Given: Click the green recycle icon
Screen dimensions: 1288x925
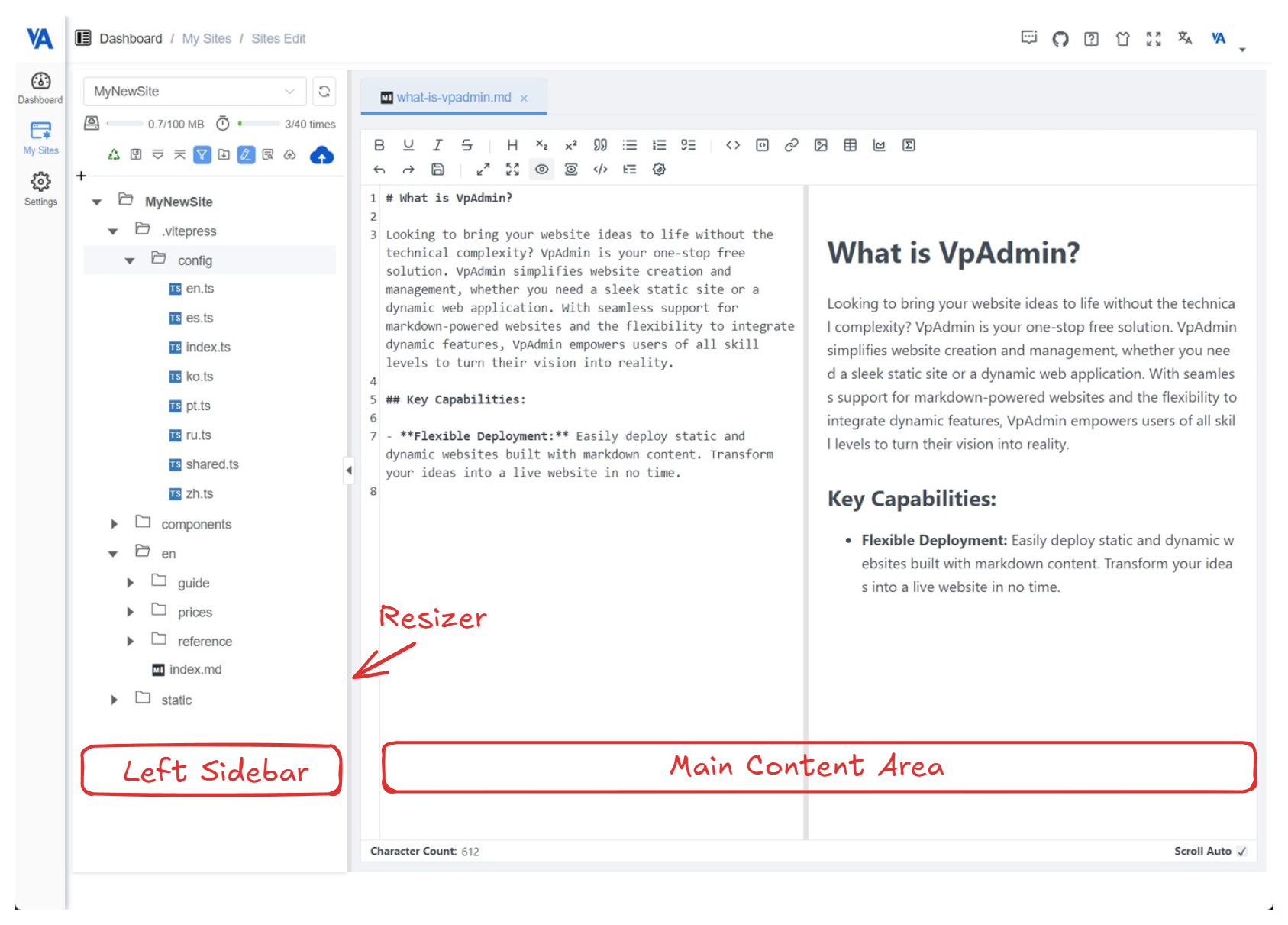Looking at the screenshot, I should click(x=114, y=155).
